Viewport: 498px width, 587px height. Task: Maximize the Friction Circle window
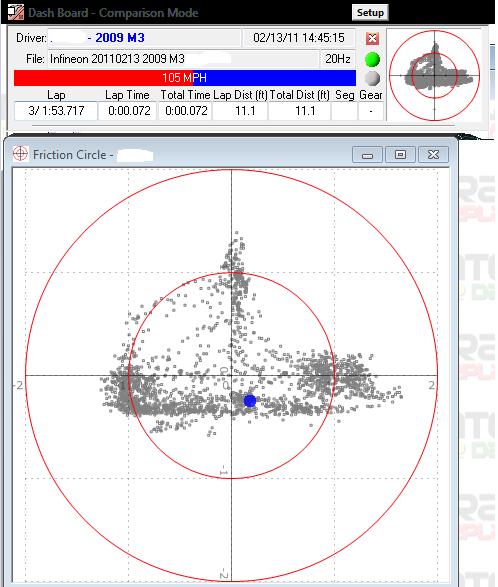click(x=400, y=155)
